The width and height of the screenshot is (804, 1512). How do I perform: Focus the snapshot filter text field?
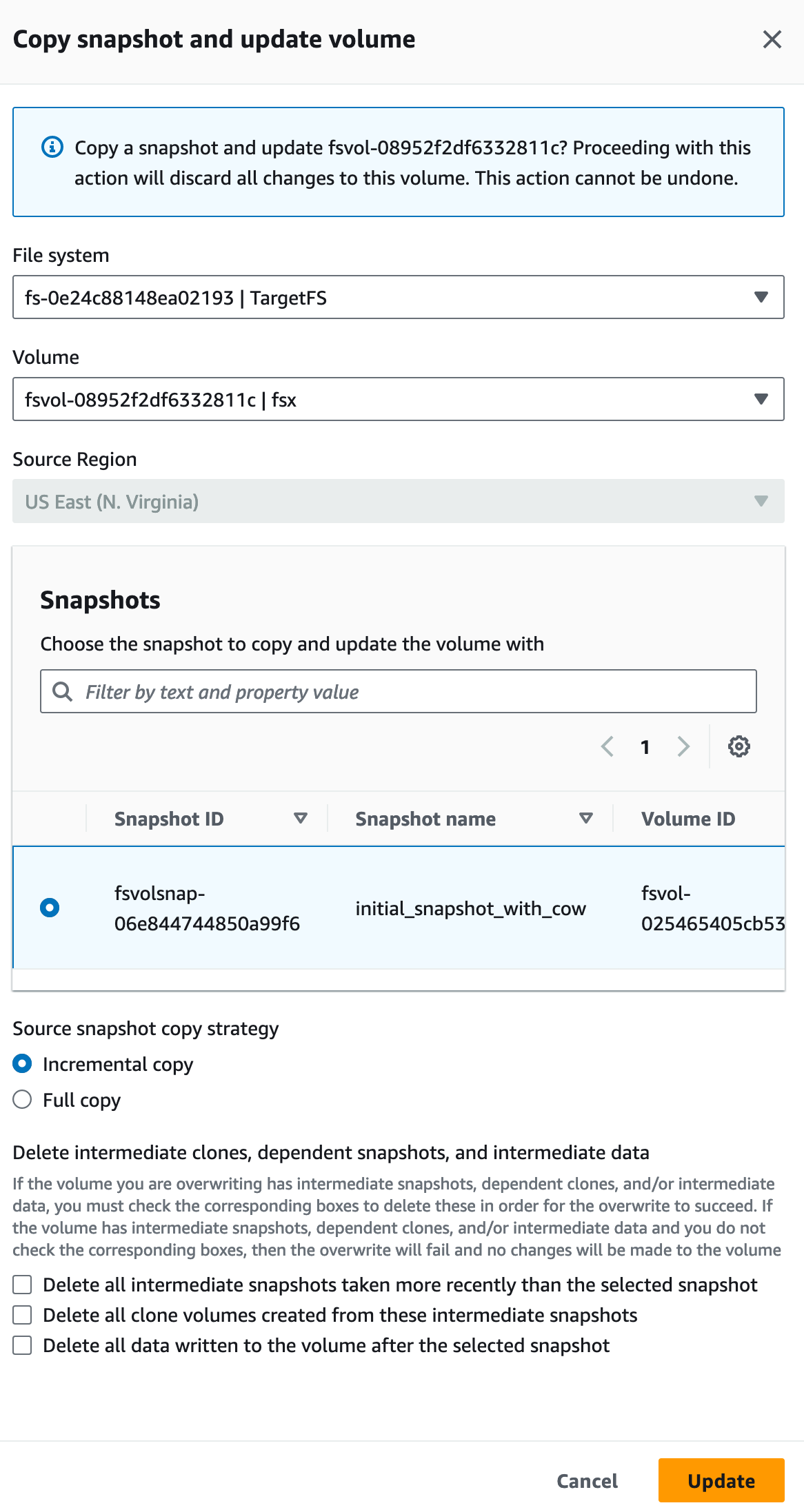click(399, 691)
